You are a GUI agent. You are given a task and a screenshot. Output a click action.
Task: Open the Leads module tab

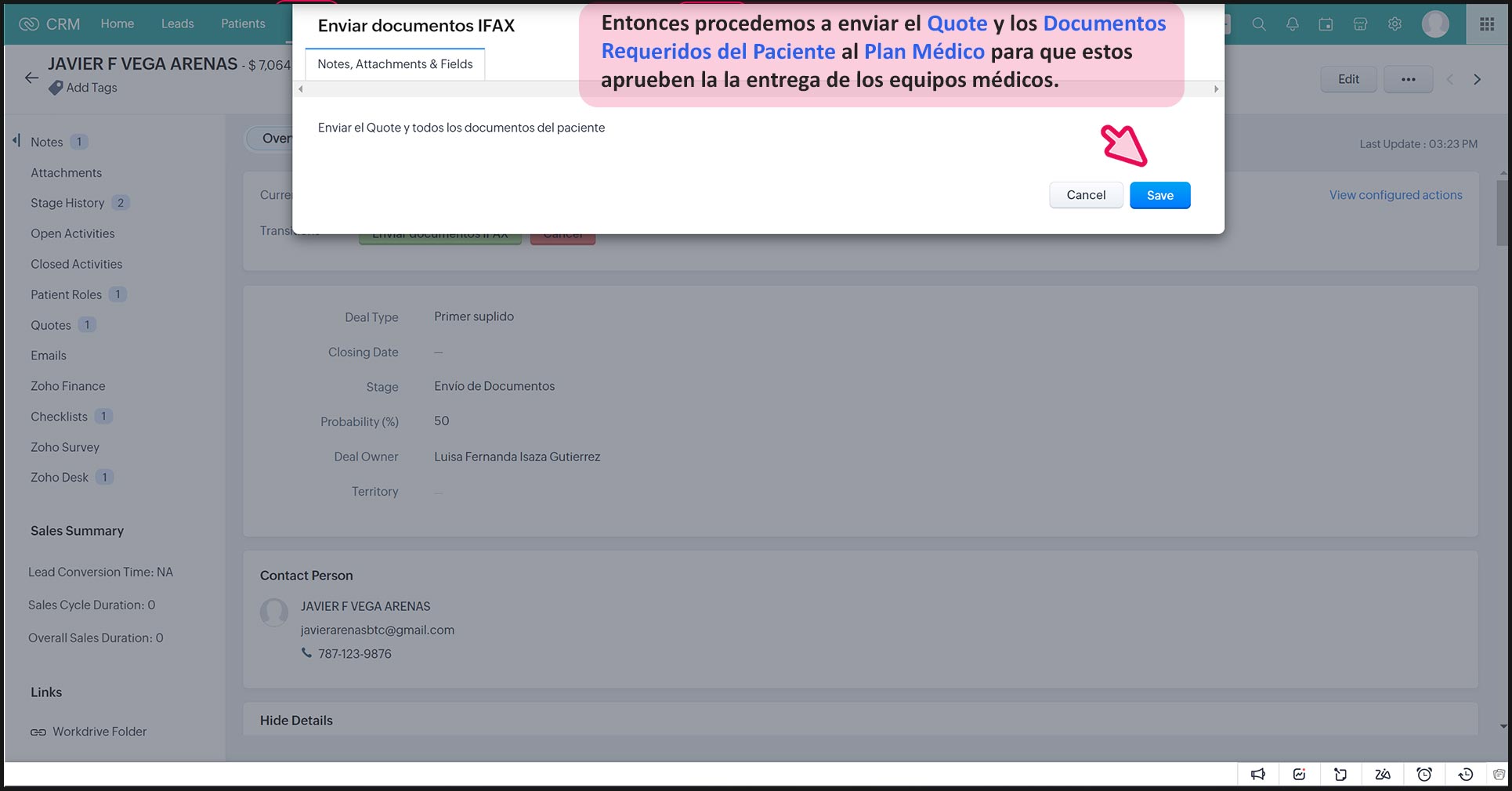(x=177, y=23)
